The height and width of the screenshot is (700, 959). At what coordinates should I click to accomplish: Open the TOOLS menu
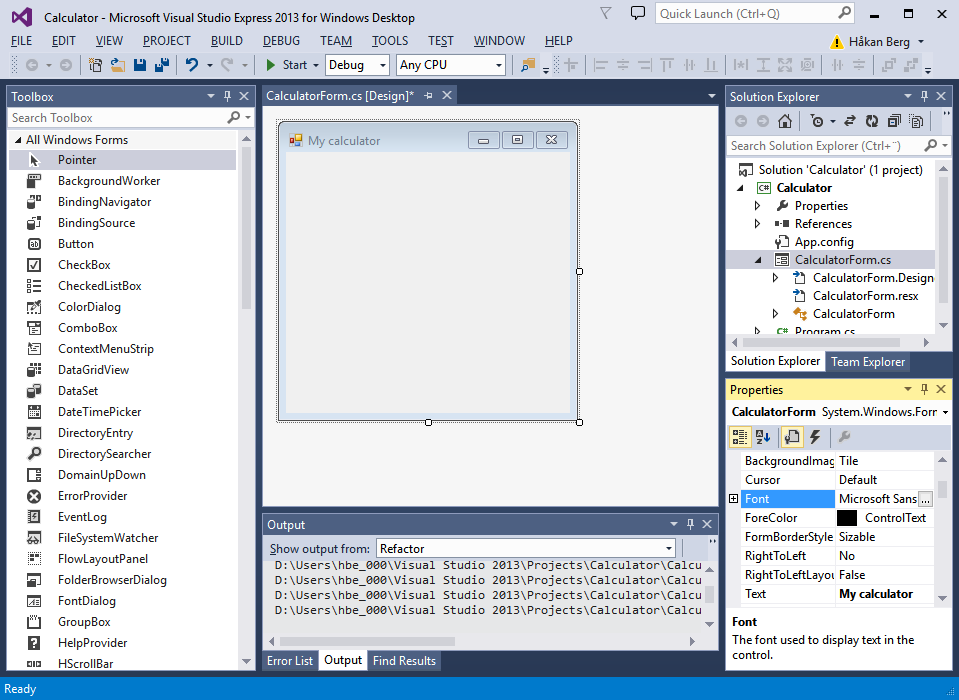click(x=390, y=41)
